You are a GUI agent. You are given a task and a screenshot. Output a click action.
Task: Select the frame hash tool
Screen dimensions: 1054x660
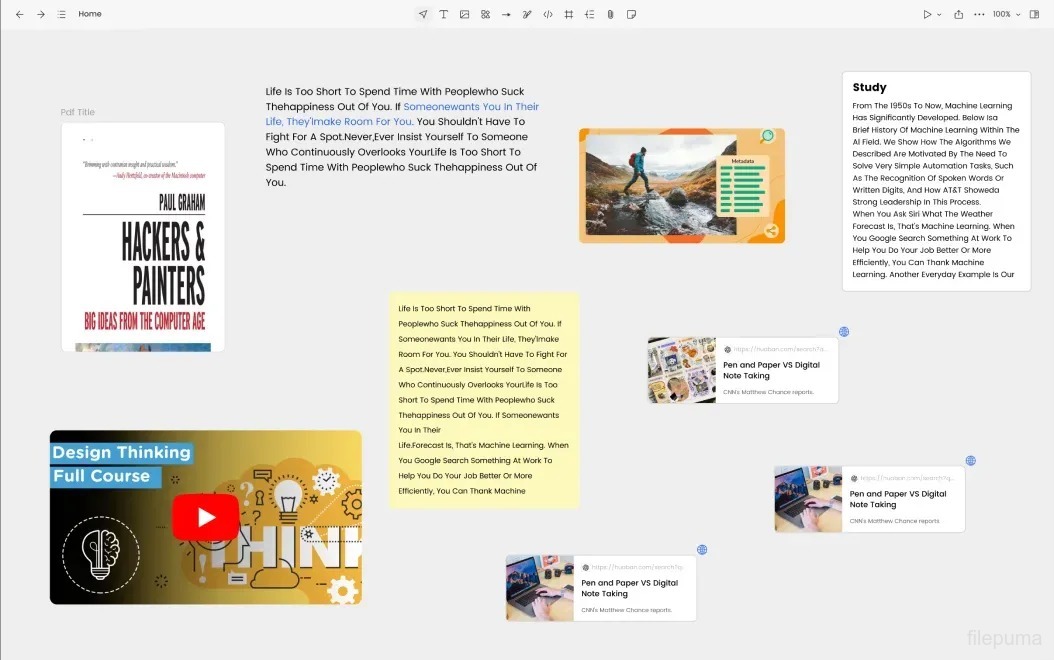(569, 14)
